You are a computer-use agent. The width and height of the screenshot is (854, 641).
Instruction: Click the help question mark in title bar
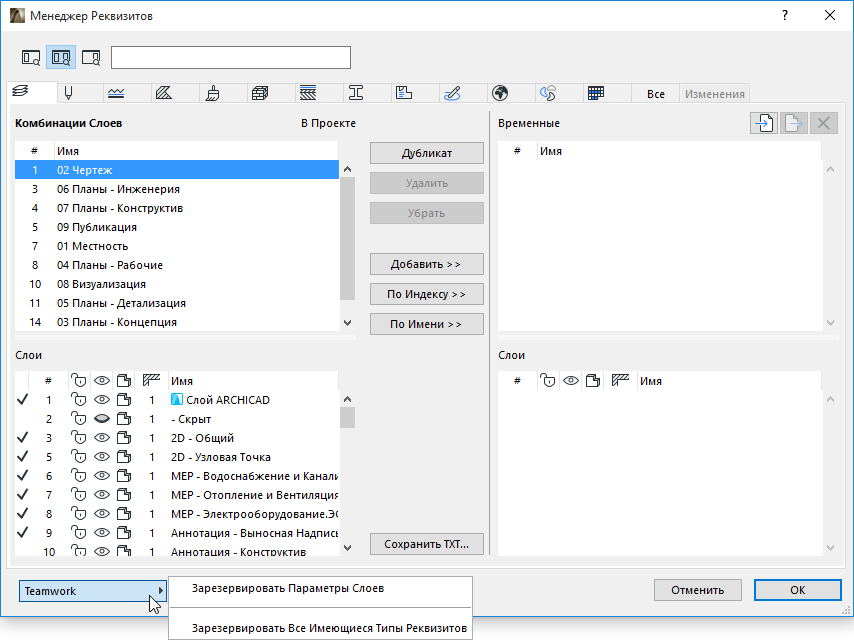click(785, 15)
